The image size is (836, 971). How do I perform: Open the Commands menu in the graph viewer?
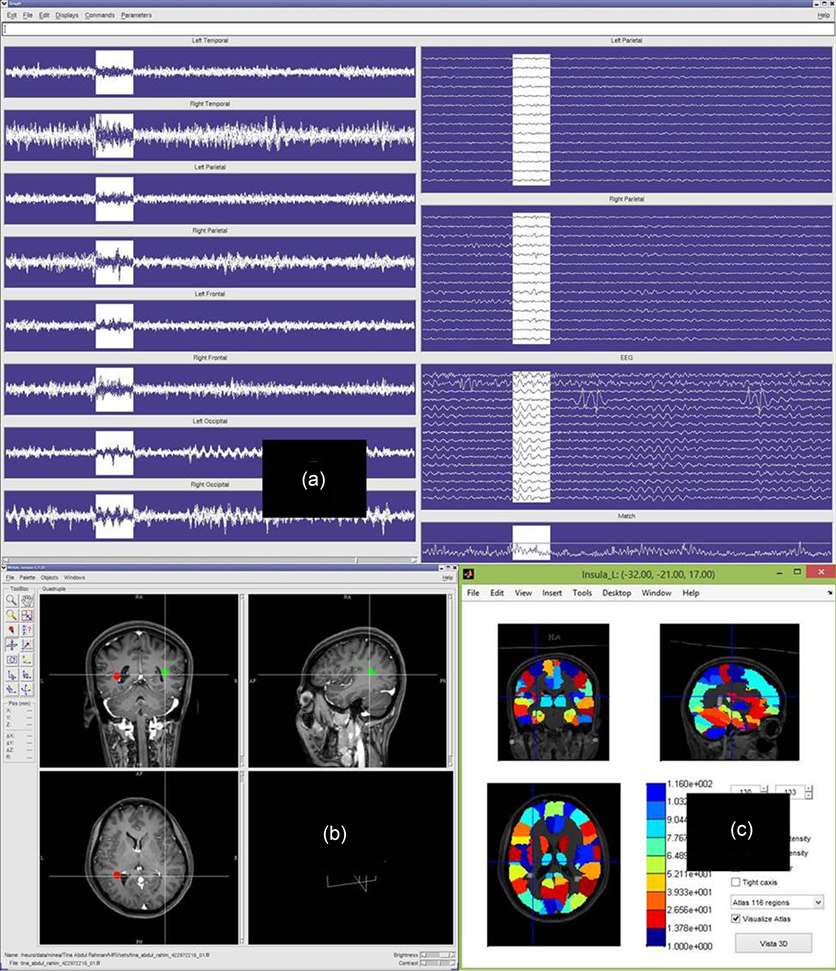coord(100,15)
